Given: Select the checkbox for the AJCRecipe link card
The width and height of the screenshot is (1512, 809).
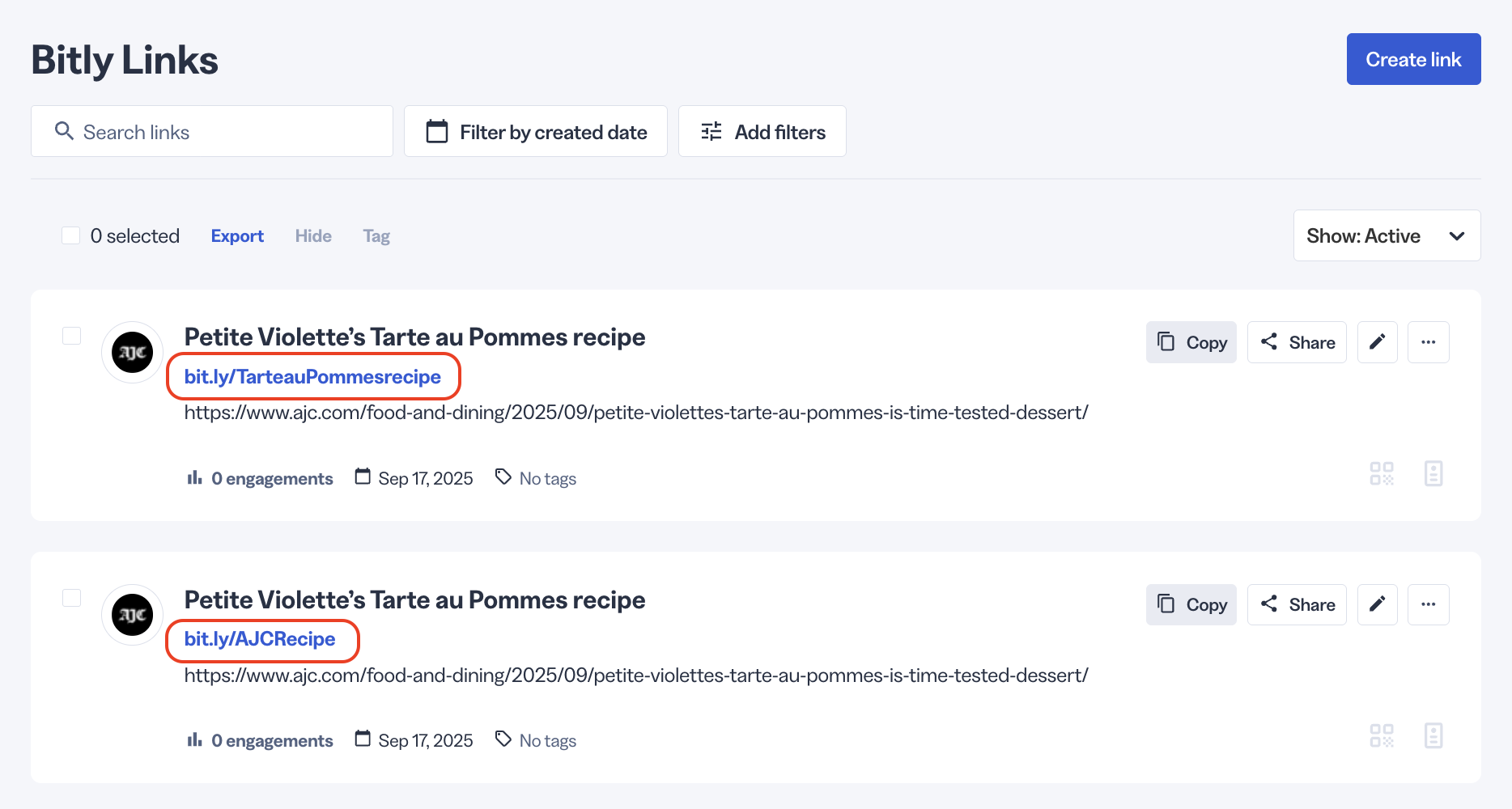Looking at the screenshot, I should point(71,598).
